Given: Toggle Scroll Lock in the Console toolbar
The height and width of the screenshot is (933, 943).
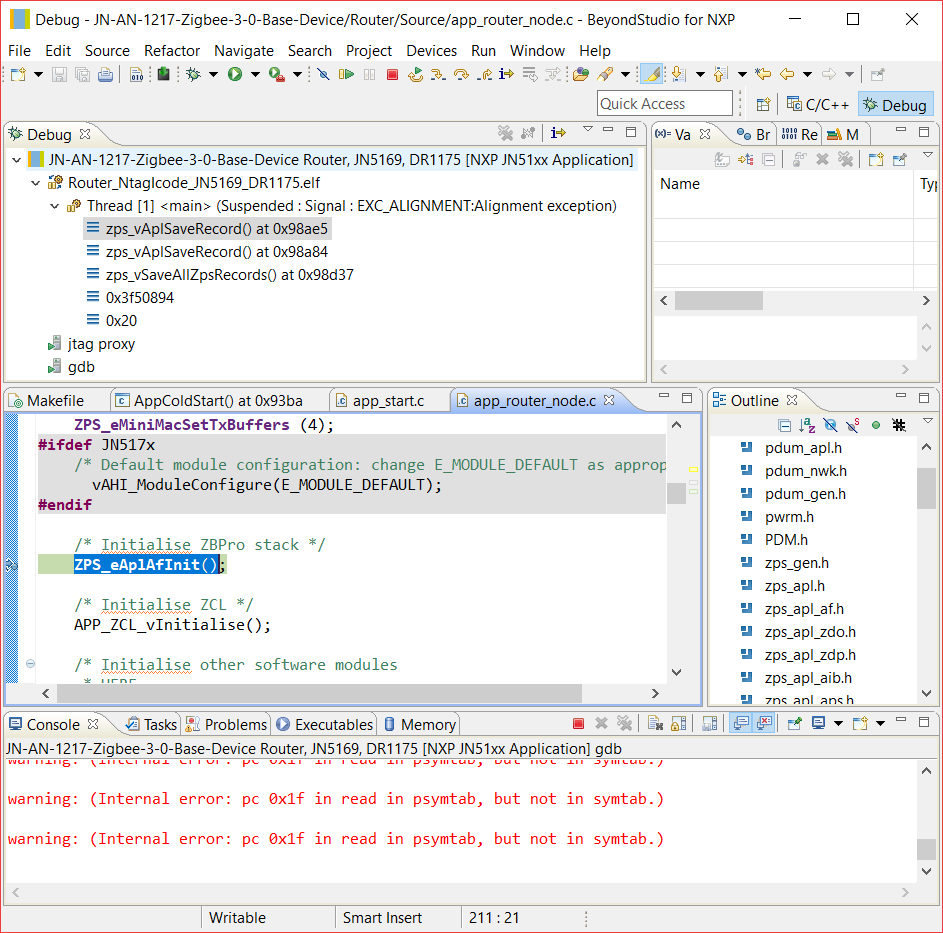Looking at the screenshot, I should tap(678, 724).
